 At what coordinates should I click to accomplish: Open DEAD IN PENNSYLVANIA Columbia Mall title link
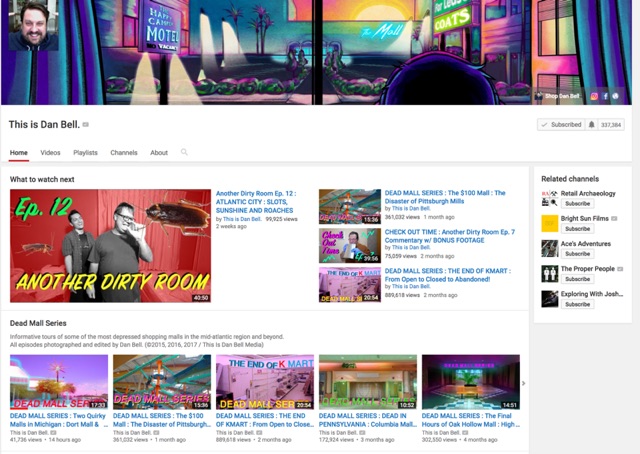coord(368,420)
